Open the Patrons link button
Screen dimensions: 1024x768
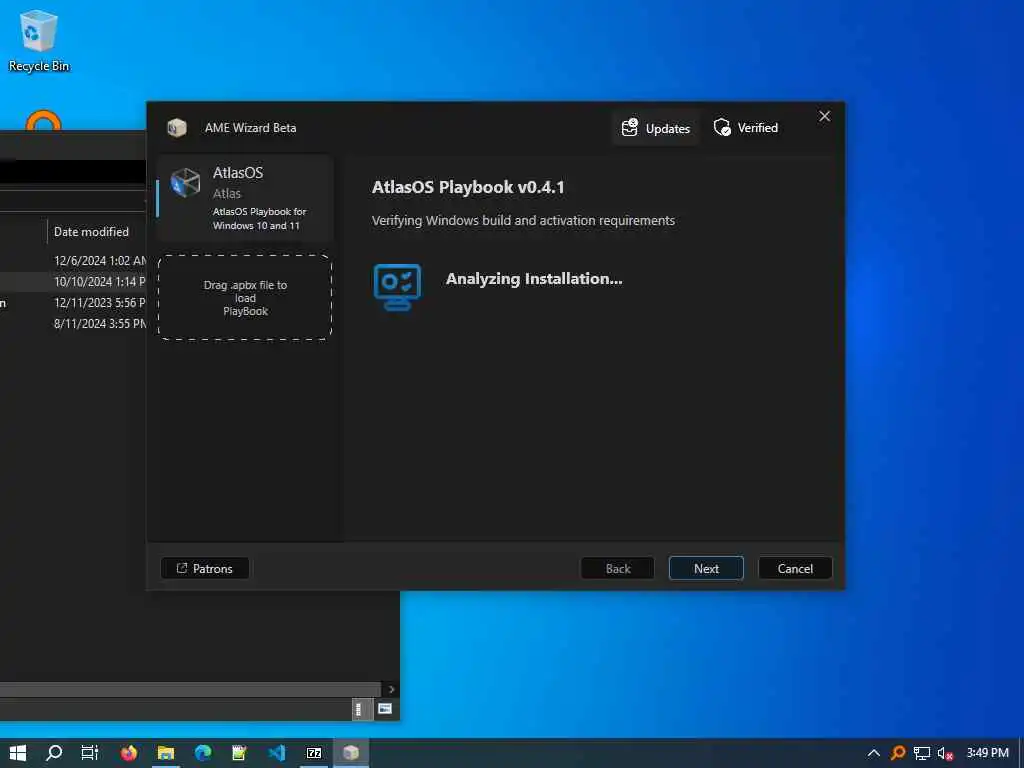[205, 568]
